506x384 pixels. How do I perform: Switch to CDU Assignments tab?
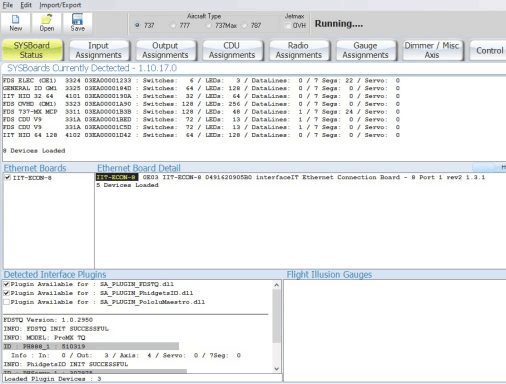click(232, 50)
